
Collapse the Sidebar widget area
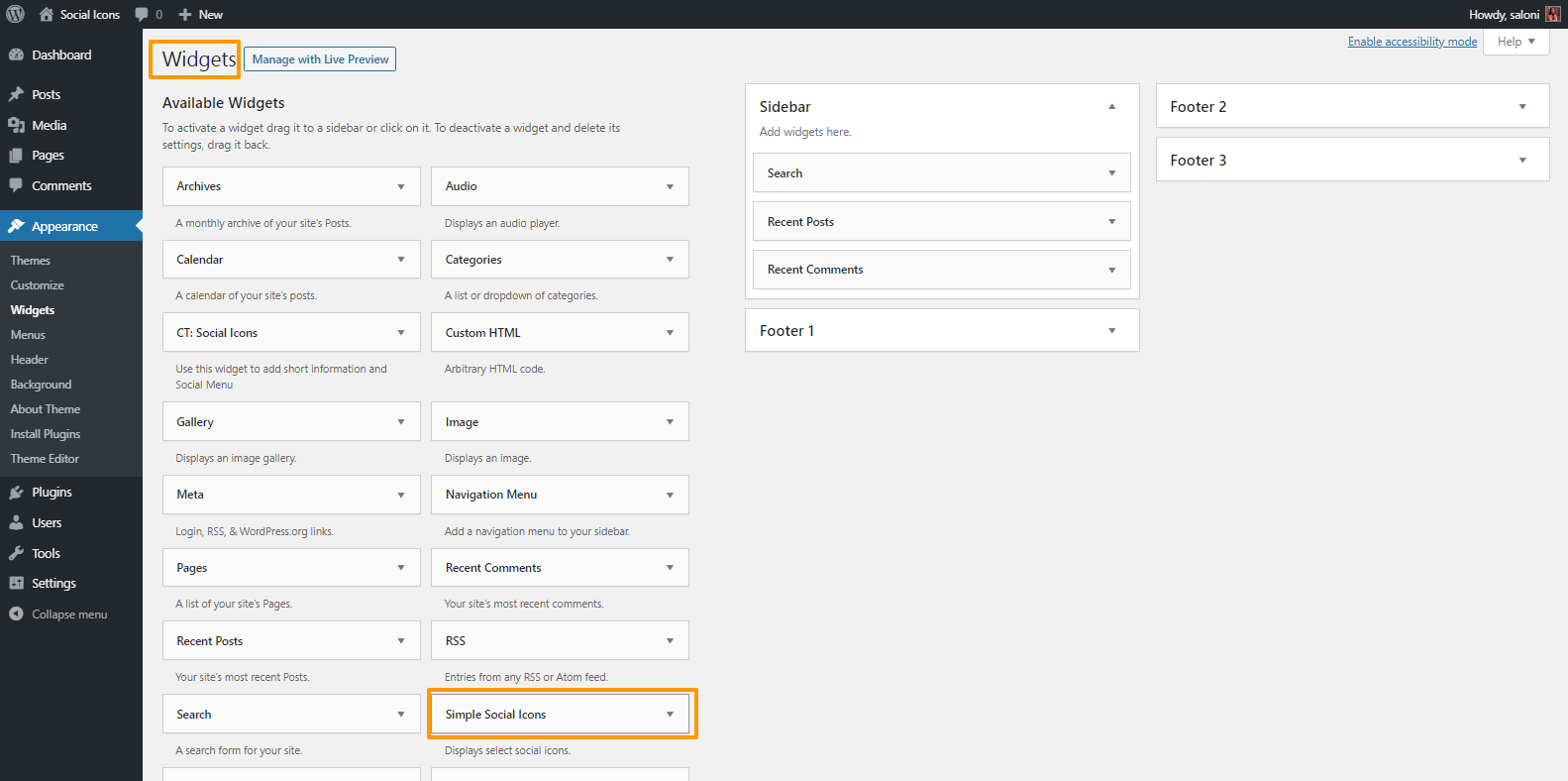1111,106
